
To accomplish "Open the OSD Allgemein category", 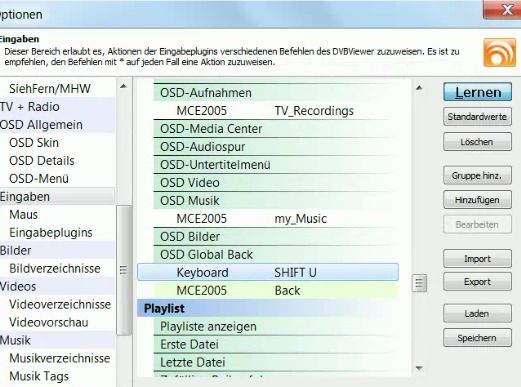I will point(41,125).
